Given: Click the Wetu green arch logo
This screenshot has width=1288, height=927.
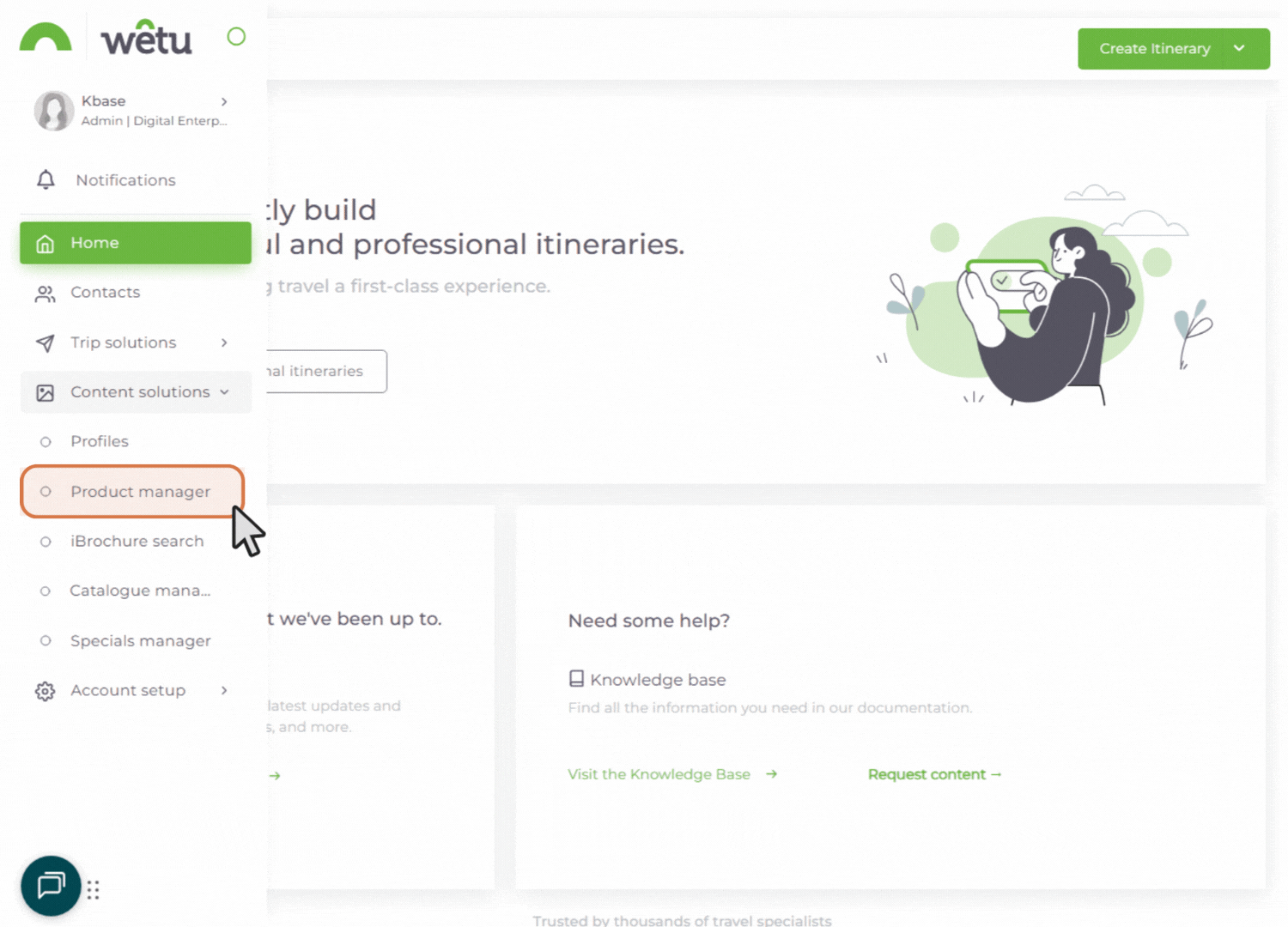Looking at the screenshot, I should (x=46, y=38).
